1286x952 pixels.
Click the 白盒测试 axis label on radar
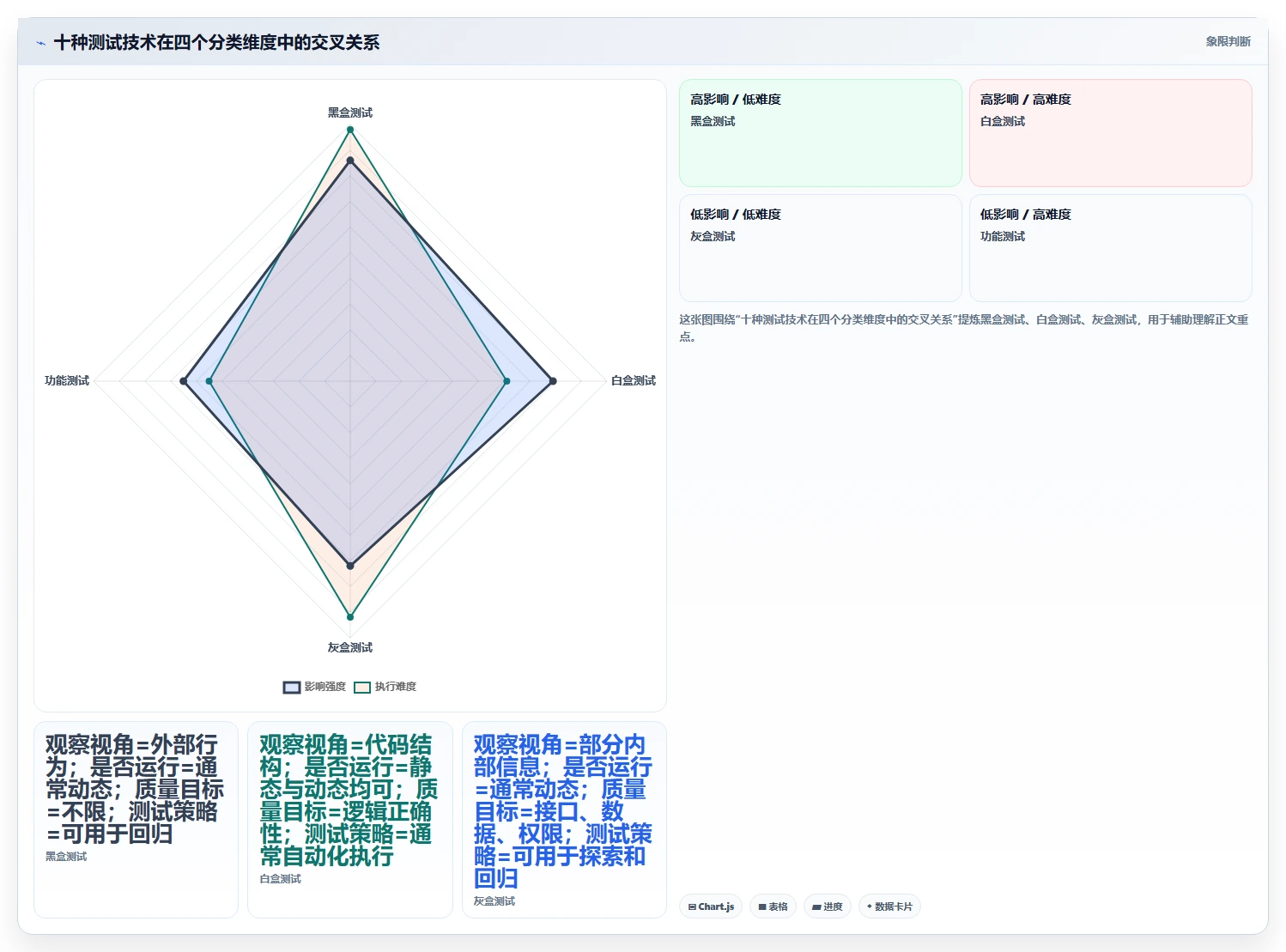[634, 380]
